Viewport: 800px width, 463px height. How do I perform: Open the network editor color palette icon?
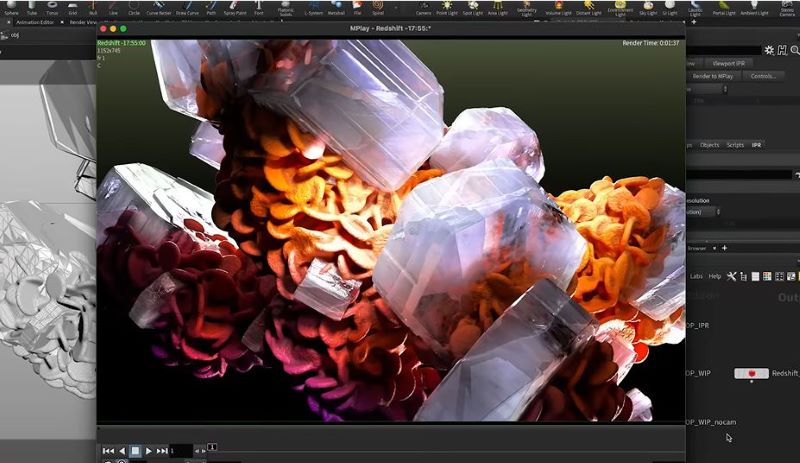tap(767, 276)
